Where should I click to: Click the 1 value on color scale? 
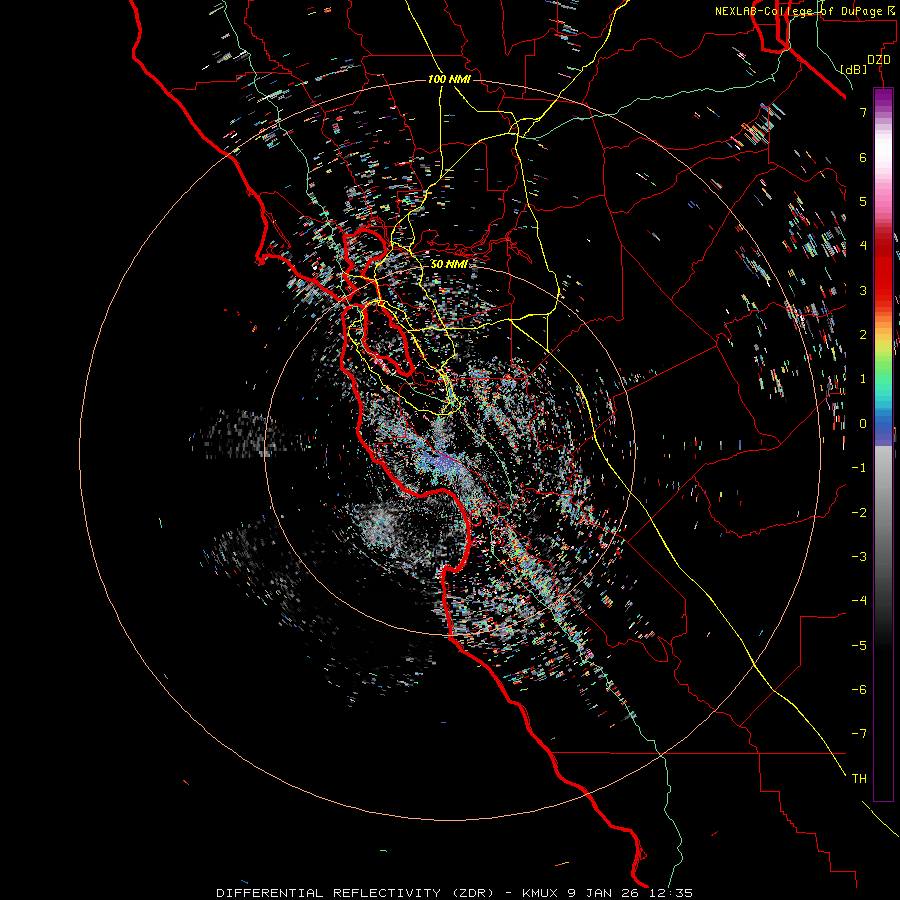click(863, 379)
